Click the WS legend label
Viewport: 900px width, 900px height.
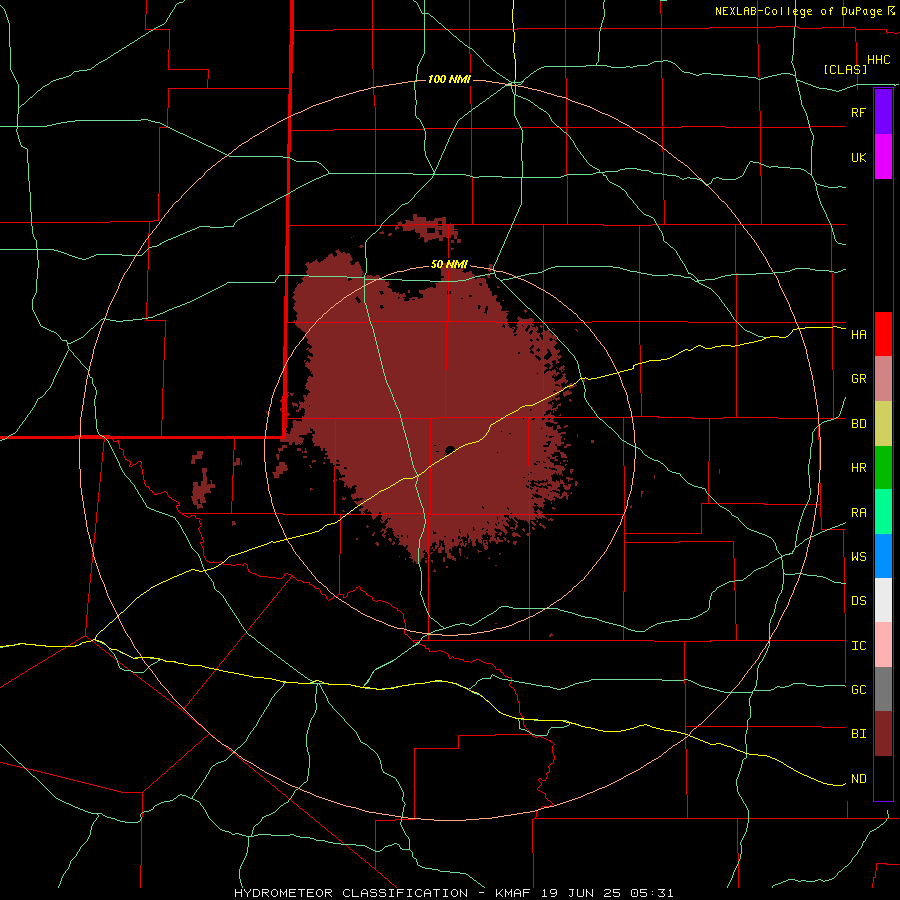pos(858,556)
